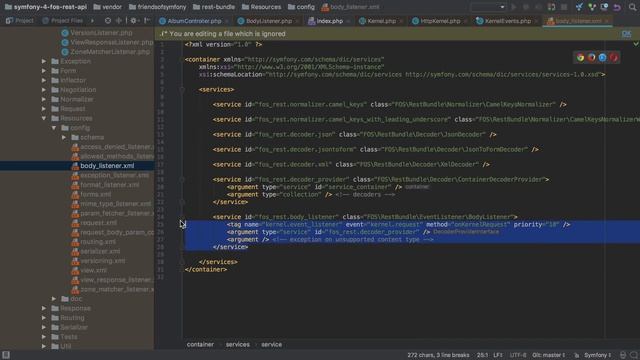
Task: Click the VCS update project icon
Action: pyautogui.click(x=579, y=7)
